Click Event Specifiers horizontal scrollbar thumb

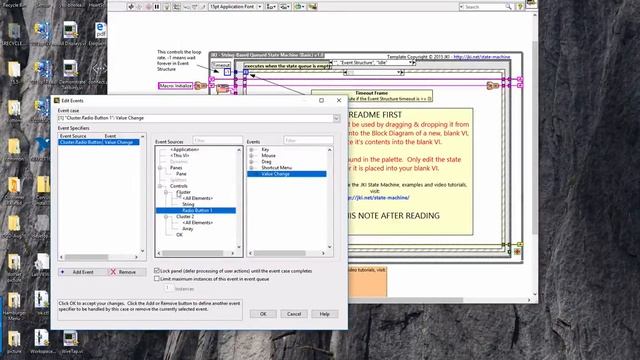(87, 257)
